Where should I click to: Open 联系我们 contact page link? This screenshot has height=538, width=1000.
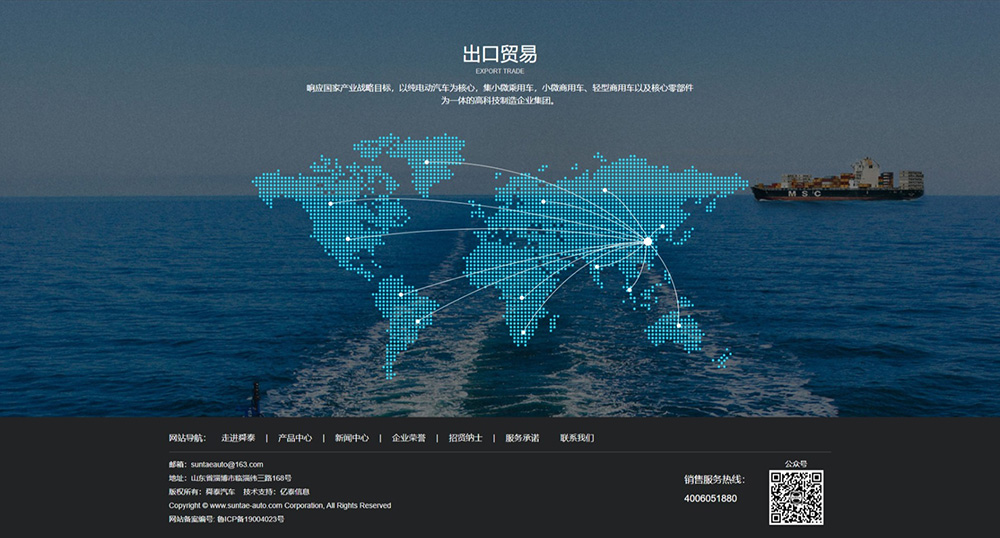577,438
